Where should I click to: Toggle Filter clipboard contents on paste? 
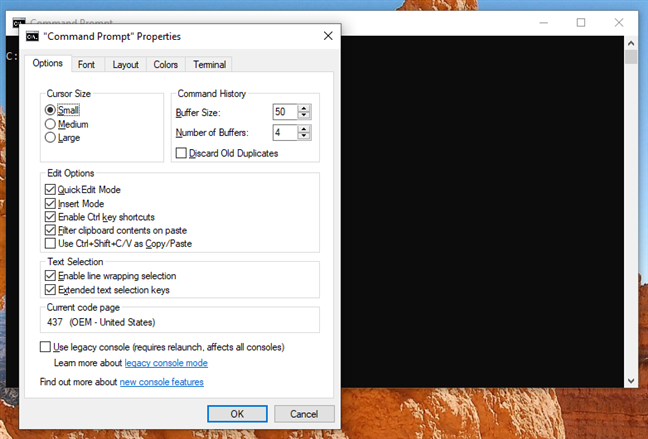click(50, 230)
